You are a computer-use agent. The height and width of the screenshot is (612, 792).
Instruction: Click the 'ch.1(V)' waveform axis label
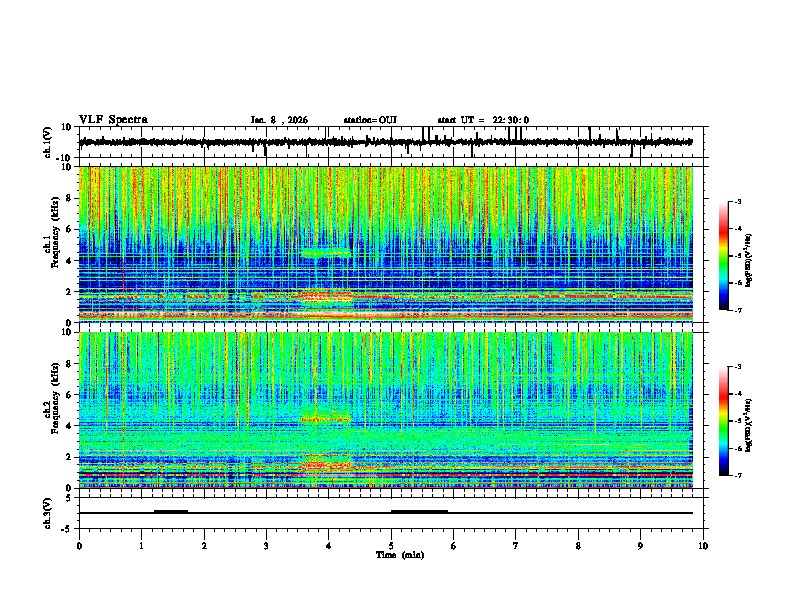click(48, 142)
